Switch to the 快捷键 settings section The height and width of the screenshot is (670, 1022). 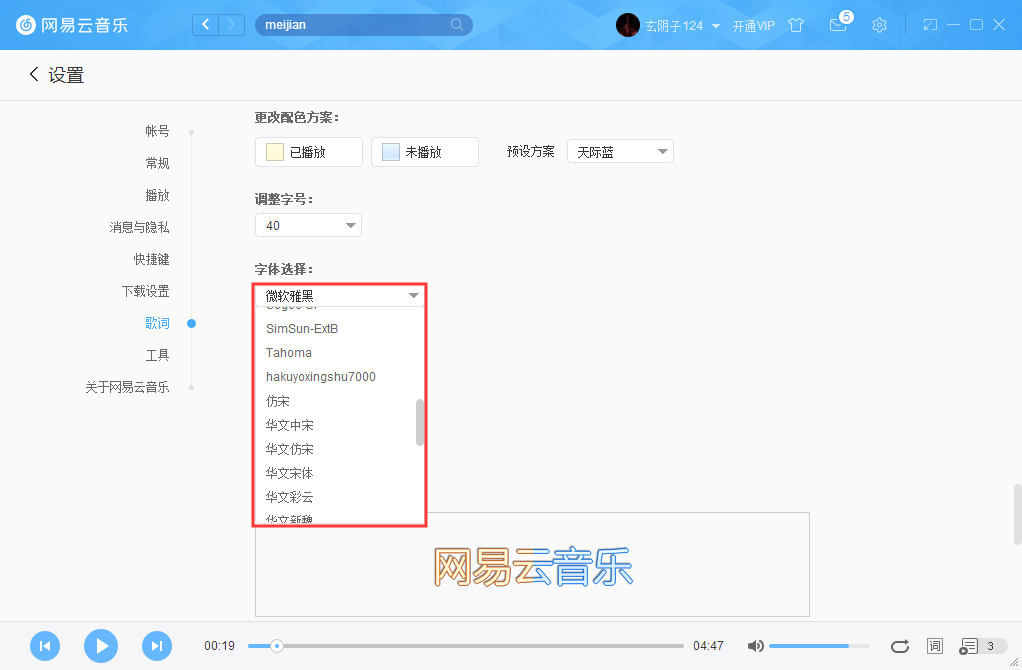tap(151, 258)
